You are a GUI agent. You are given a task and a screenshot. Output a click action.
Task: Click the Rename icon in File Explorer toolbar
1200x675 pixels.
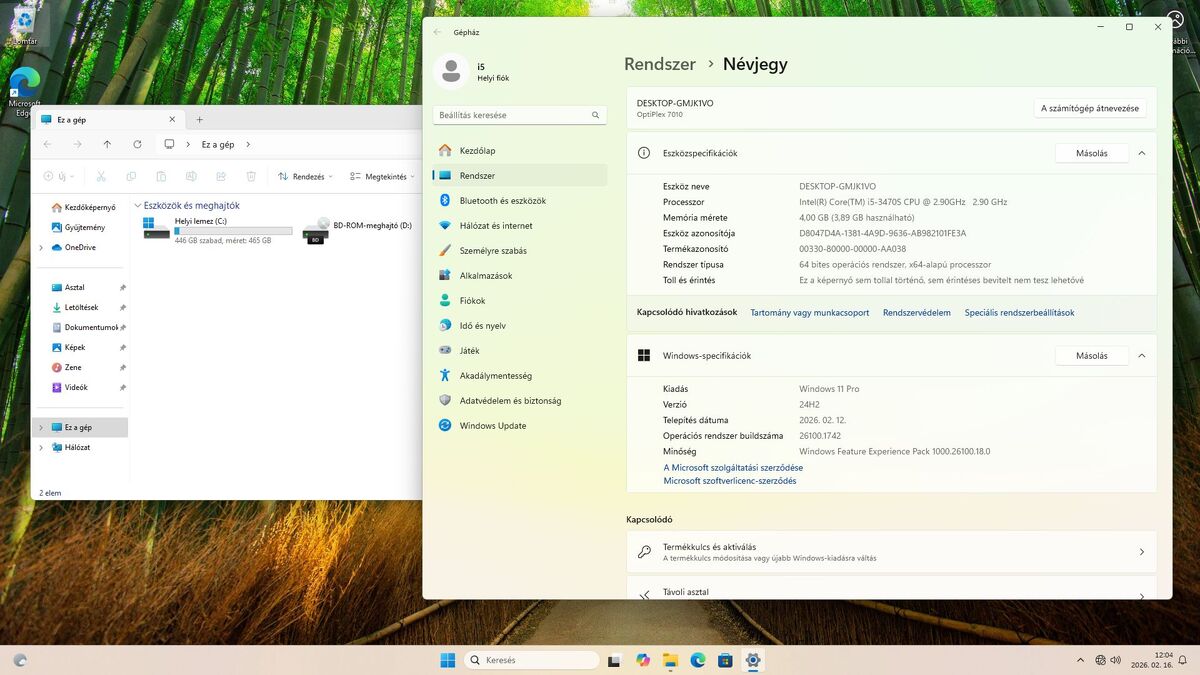click(x=191, y=176)
